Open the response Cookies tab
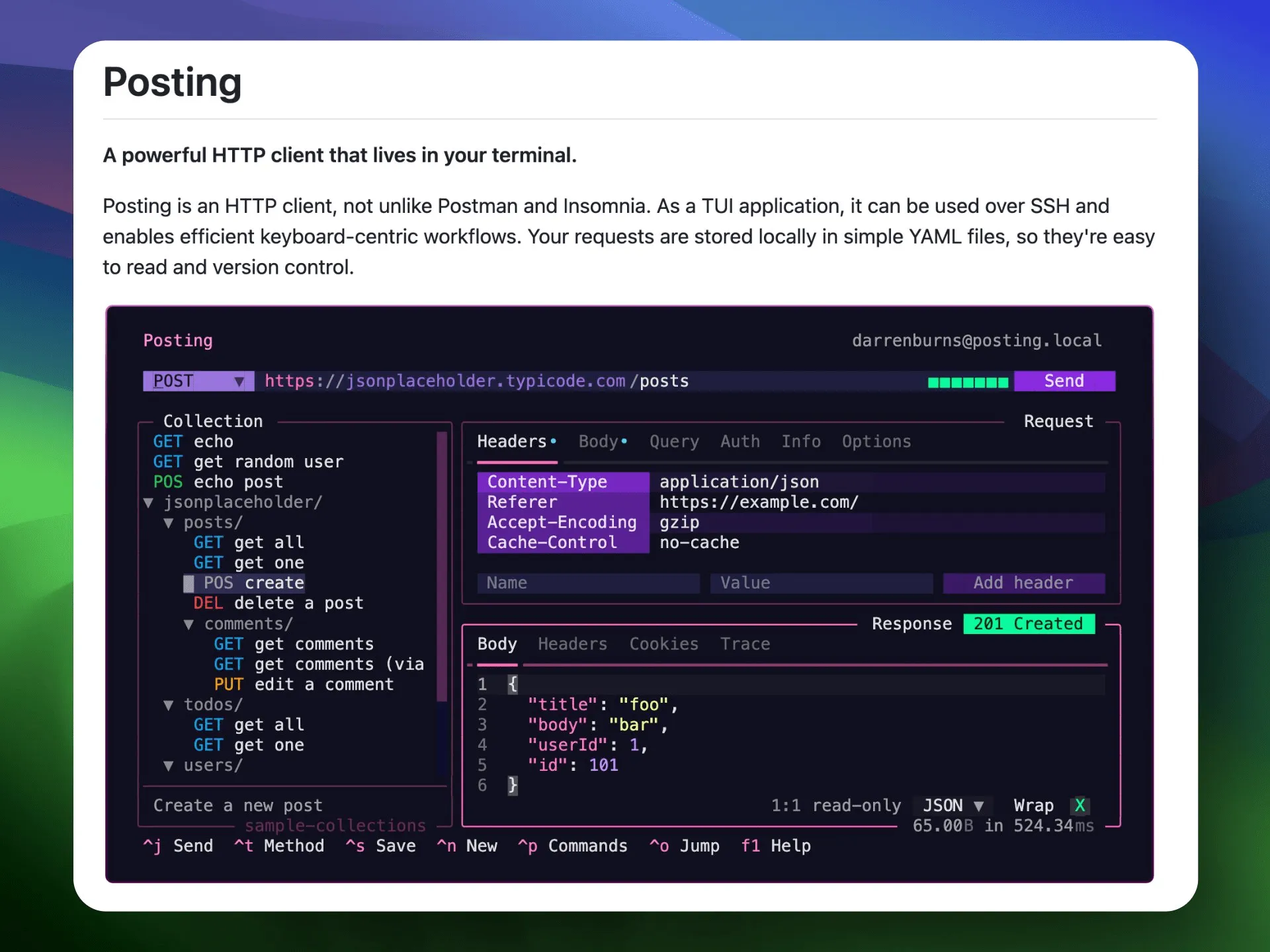 (x=663, y=644)
